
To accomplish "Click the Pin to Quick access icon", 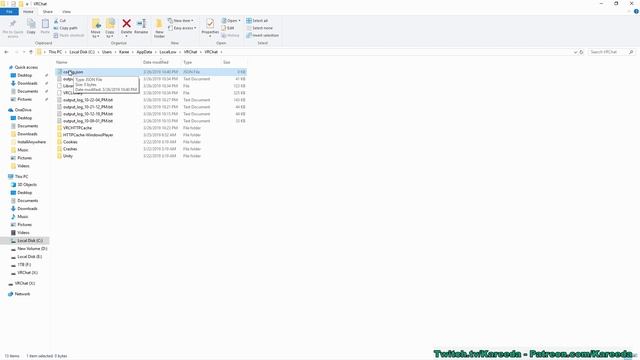I will tap(13, 24).
